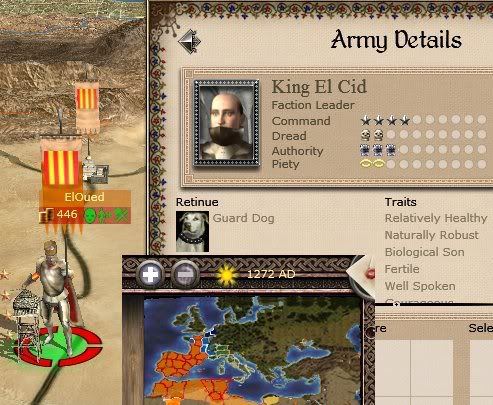Image resolution: width=493 pixels, height=405 pixels.
Task: Click King El Cid's portrait
Action: [x=227, y=123]
